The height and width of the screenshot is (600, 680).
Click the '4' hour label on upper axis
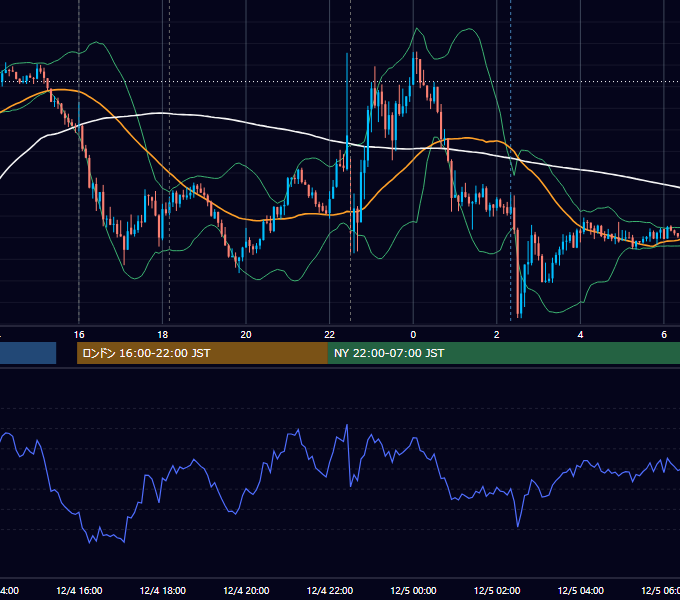580,334
